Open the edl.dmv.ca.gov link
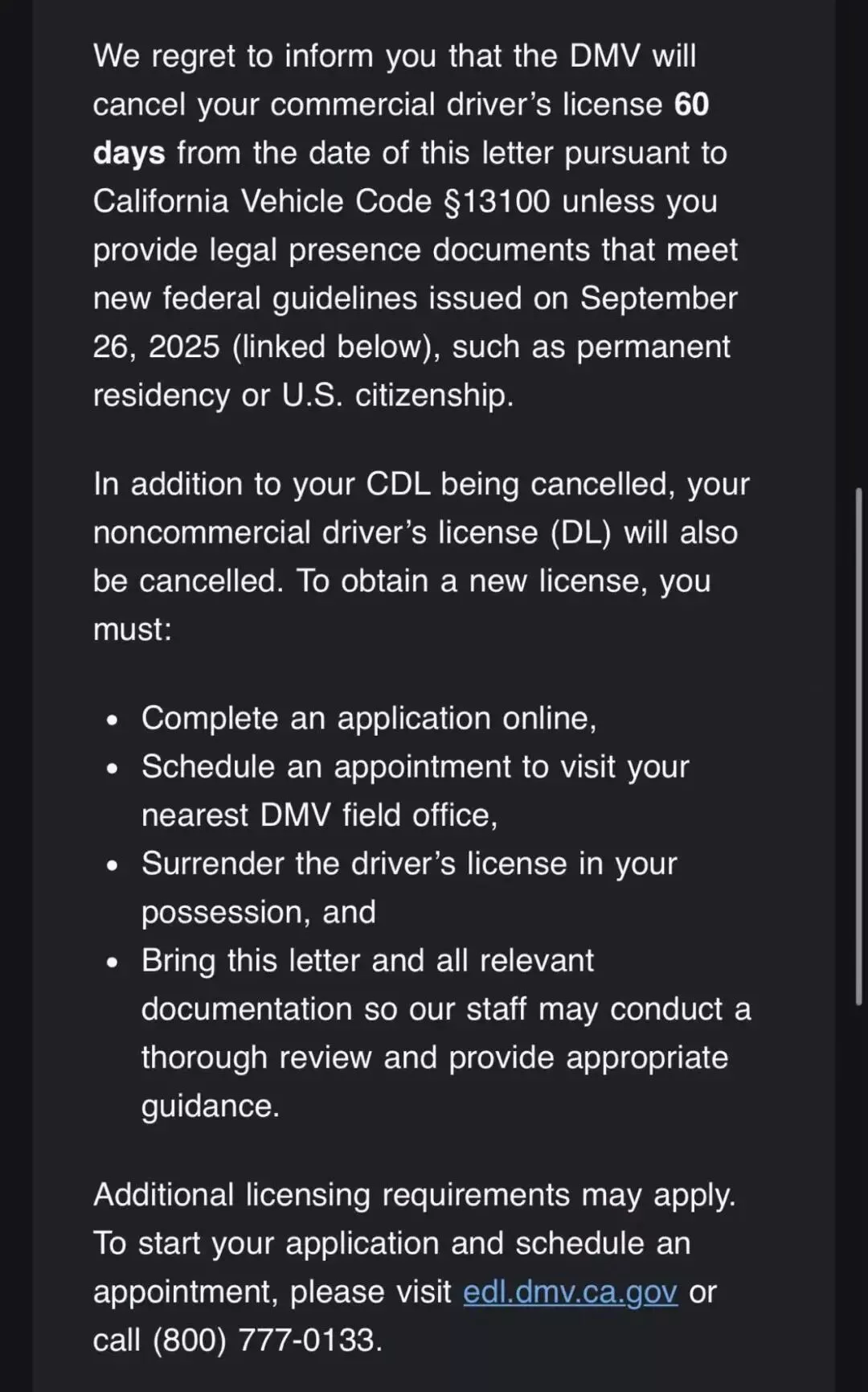Viewport: 868px width, 1392px height. point(570,1292)
